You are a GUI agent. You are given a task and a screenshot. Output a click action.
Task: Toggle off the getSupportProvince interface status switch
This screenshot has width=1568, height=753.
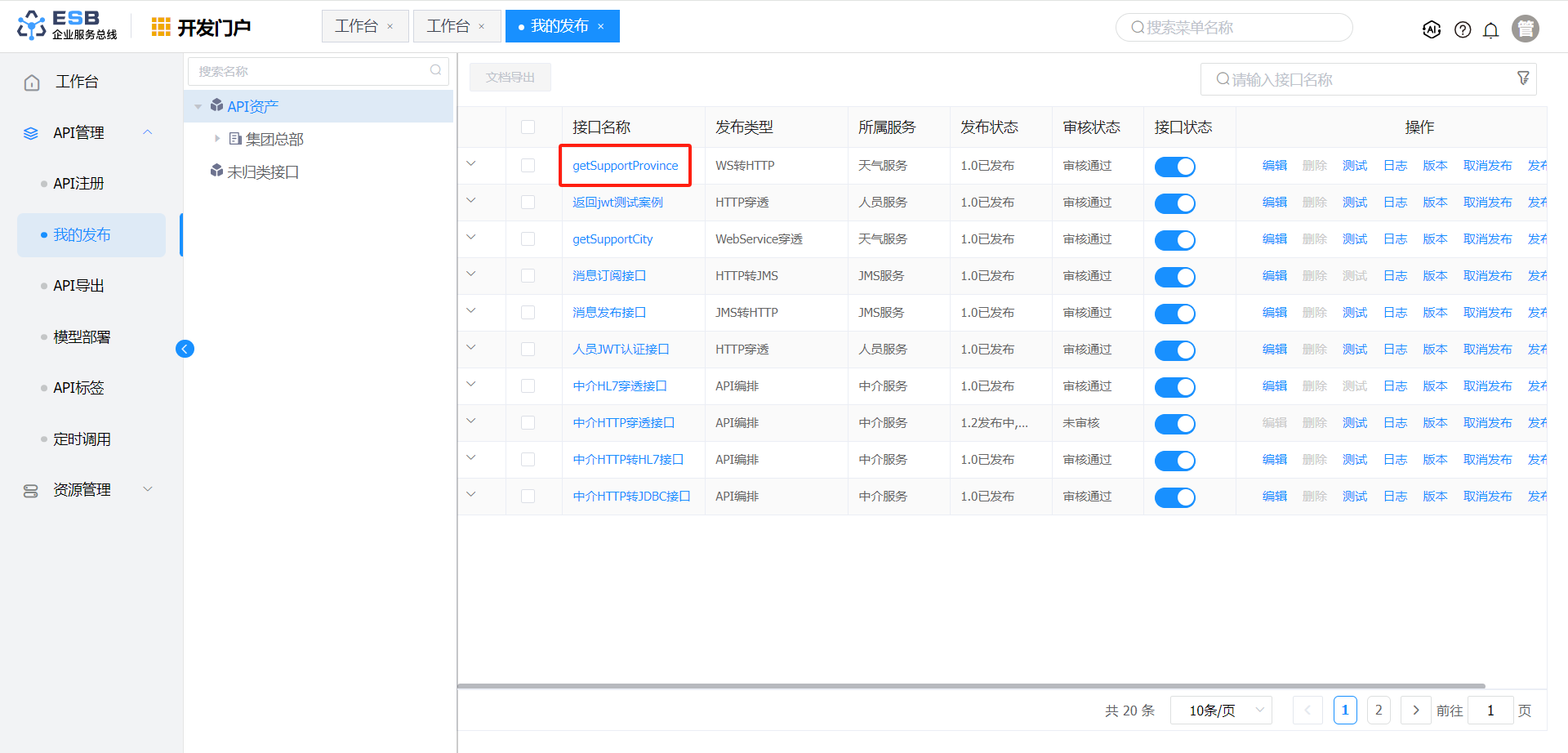1174,167
